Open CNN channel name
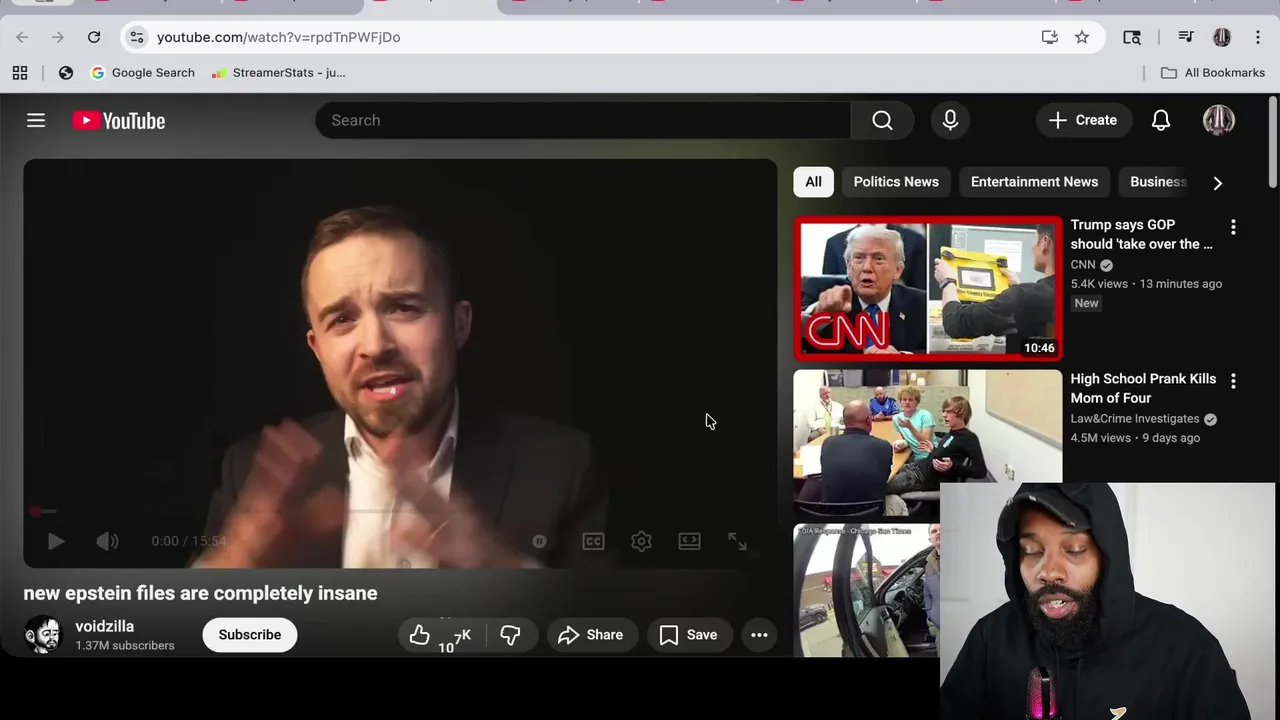This screenshot has height=720, width=1280. tap(1083, 265)
